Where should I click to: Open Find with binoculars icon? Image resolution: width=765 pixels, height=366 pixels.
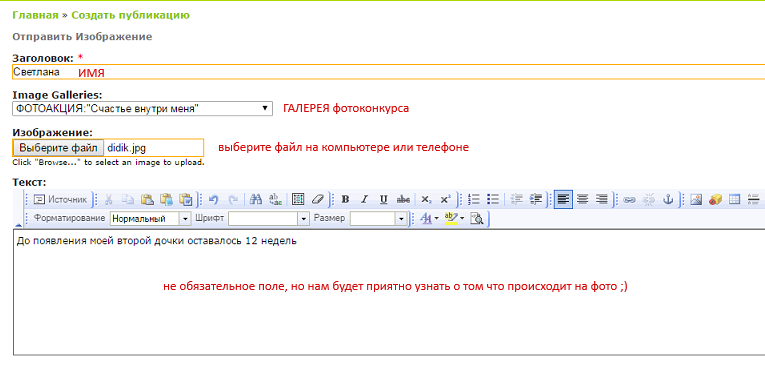point(256,199)
